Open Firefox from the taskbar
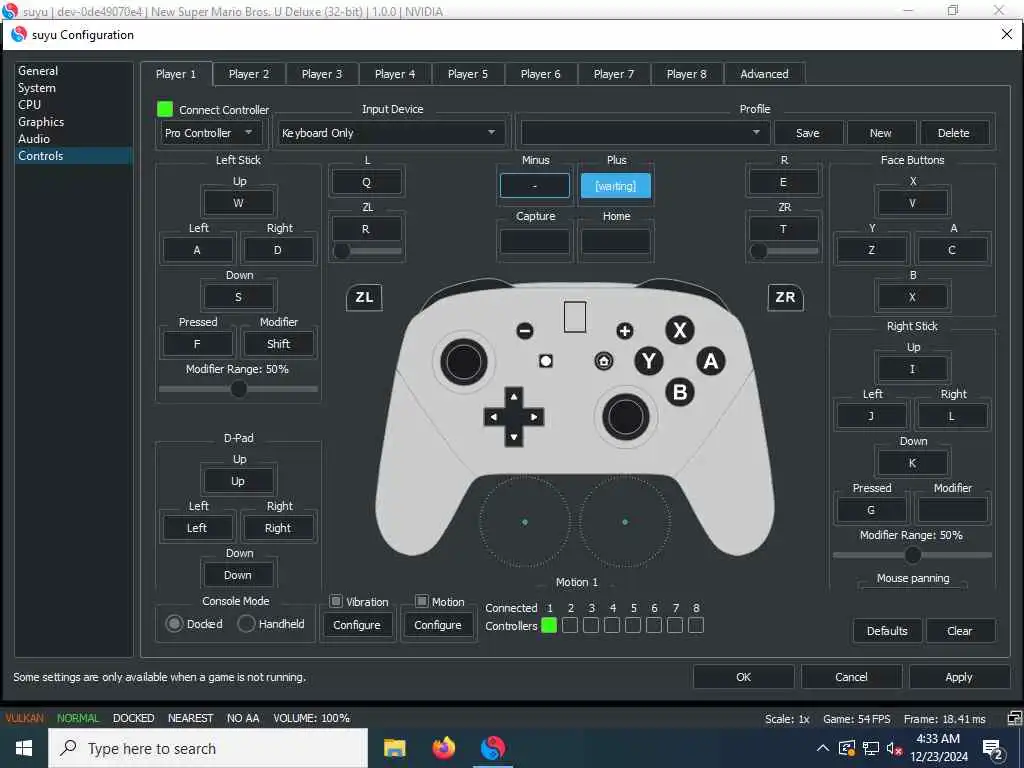 (x=443, y=748)
